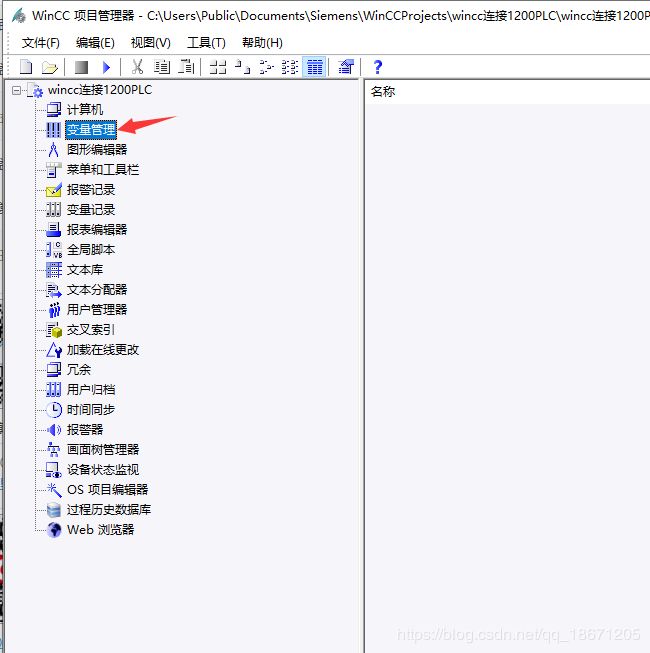650x653 pixels.
Task: Click the blue question mark help icon
Action: pos(378,67)
